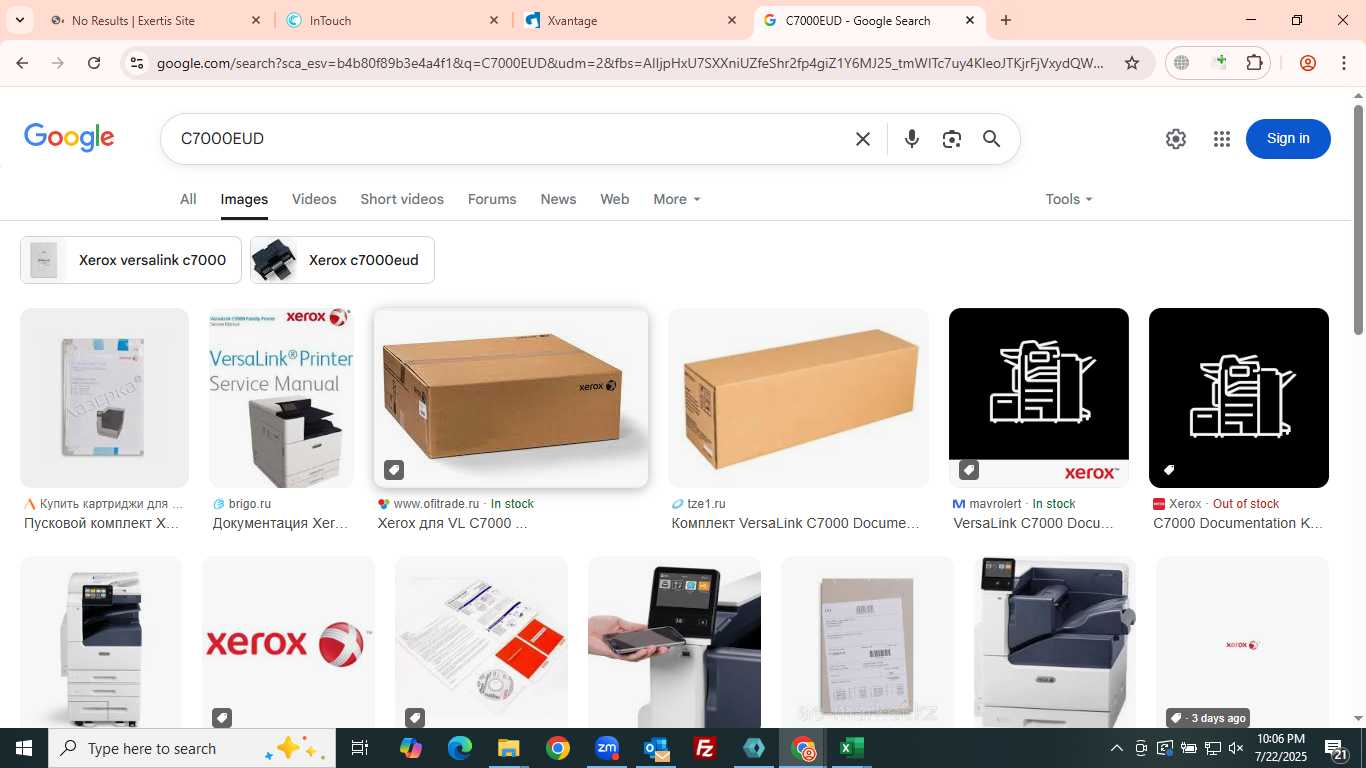Switch to the Web tab
The image size is (1366, 768).
(615, 199)
